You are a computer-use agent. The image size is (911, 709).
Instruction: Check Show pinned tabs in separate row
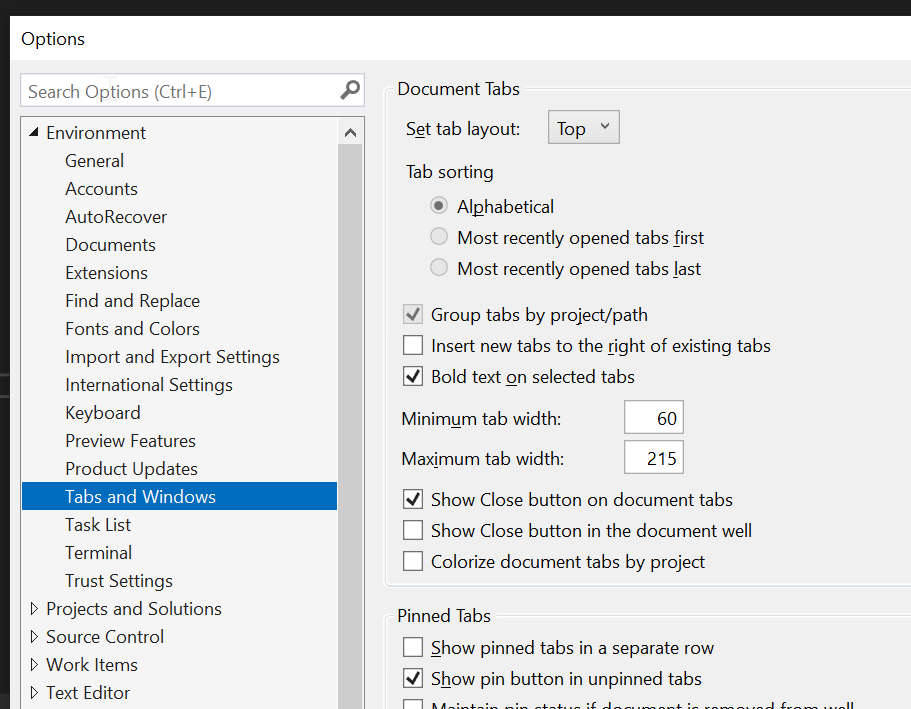point(413,648)
